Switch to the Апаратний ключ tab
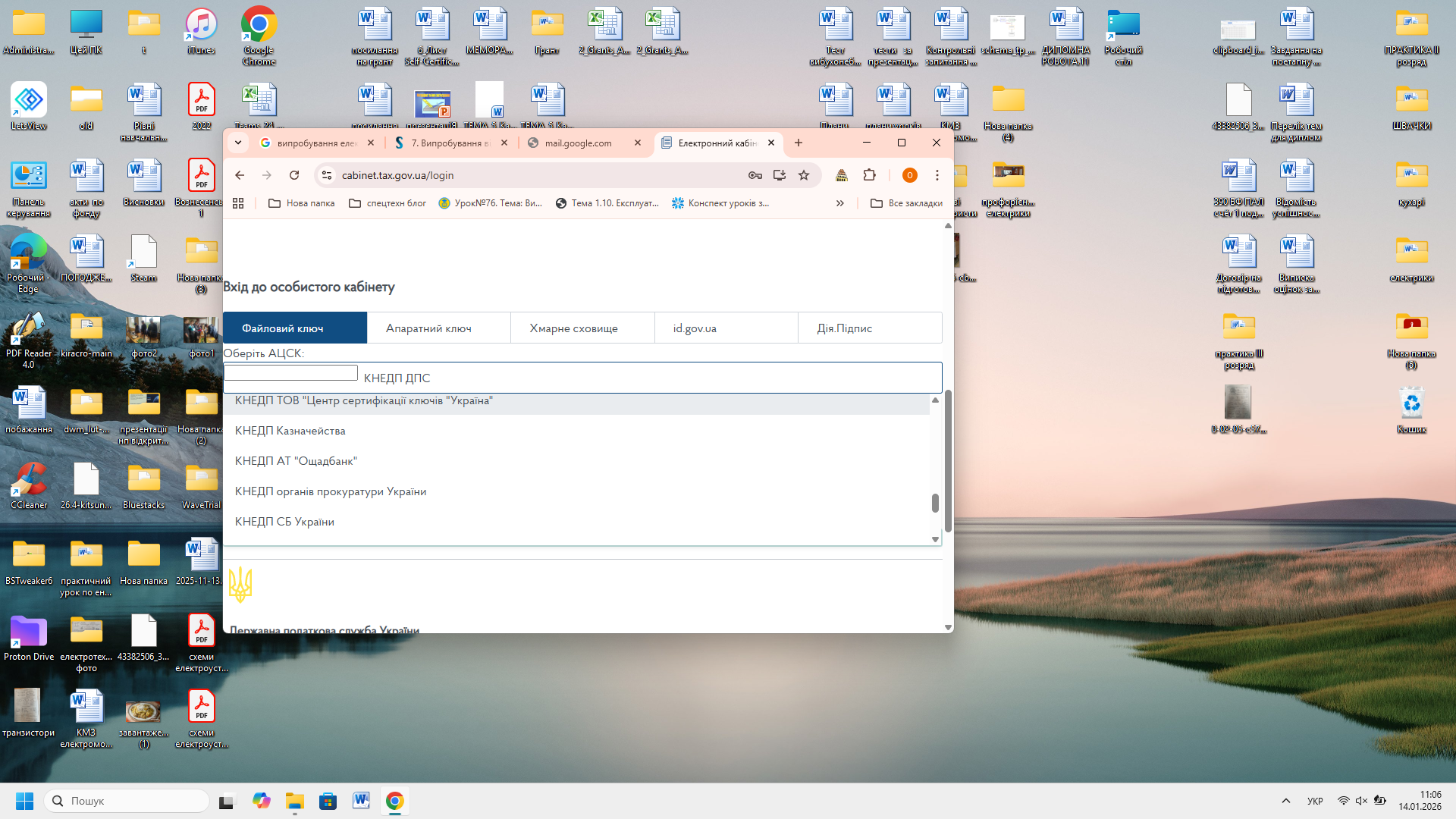This screenshot has height=819, width=1456. 428,328
